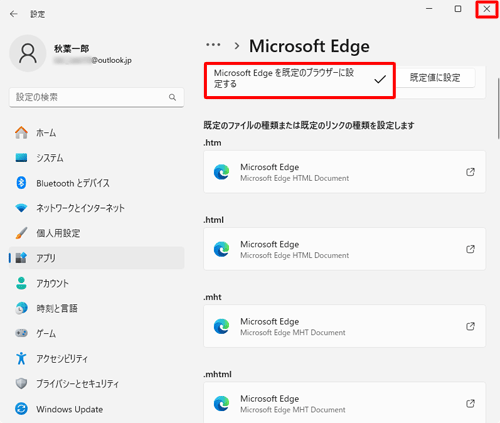This screenshot has width=500, height=423.
Task: Click the Bluetooth icon
Action: (21, 183)
